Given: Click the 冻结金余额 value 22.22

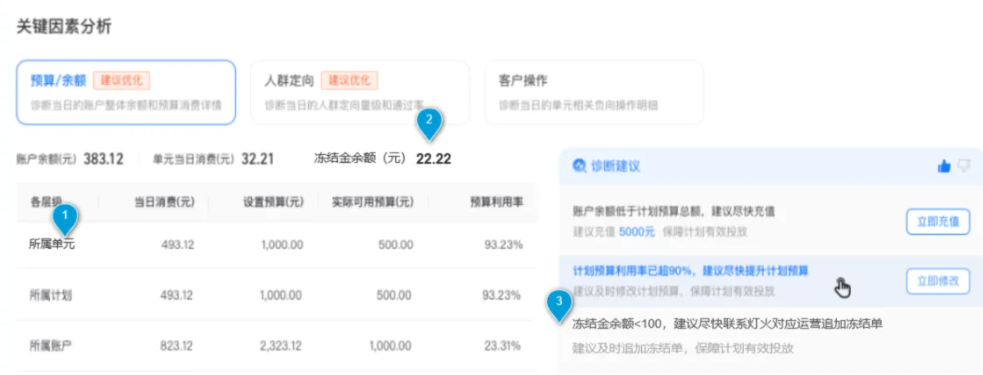Looking at the screenshot, I should coord(433,159).
